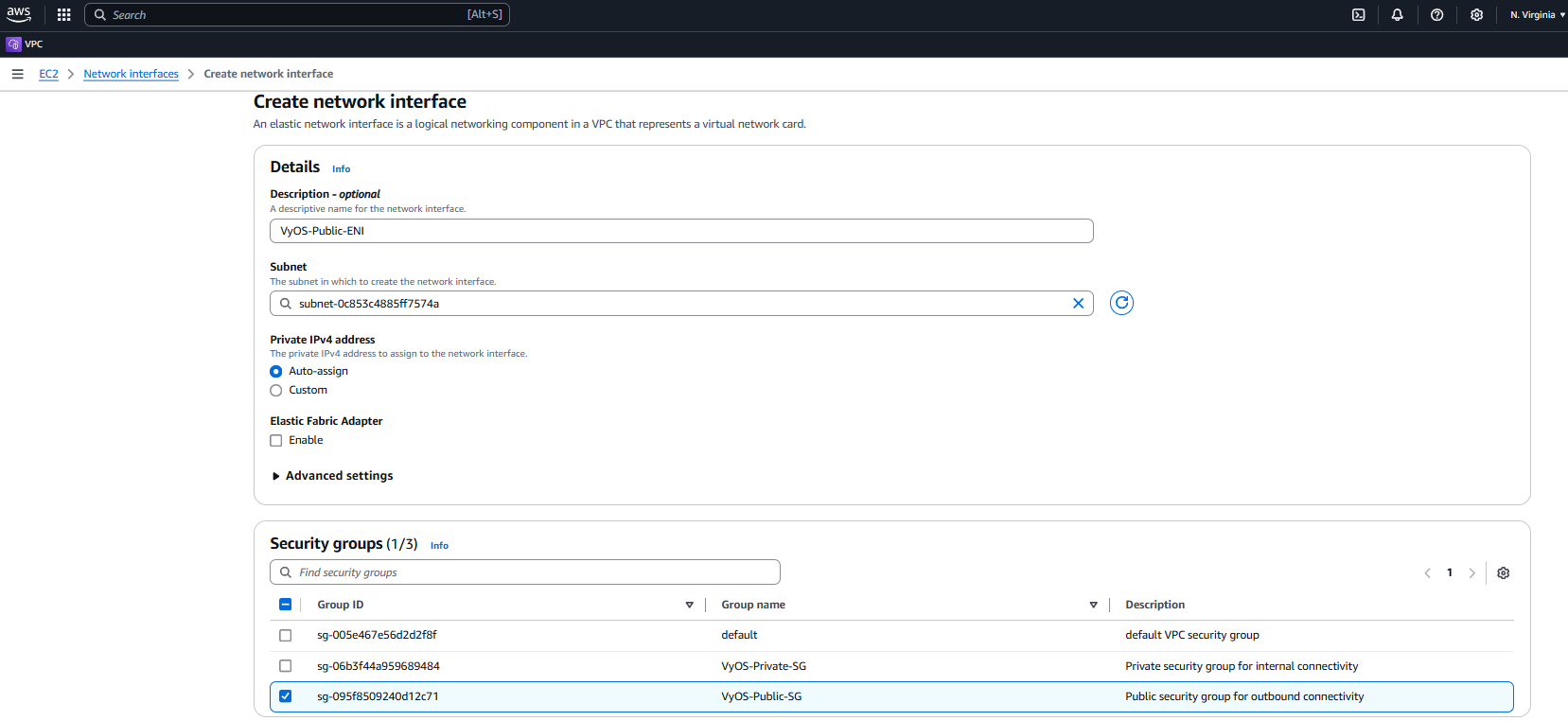Open the EC2 breadcrumb link
Viewport: 1568px width, 721px height.
click(x=48, y=74)
